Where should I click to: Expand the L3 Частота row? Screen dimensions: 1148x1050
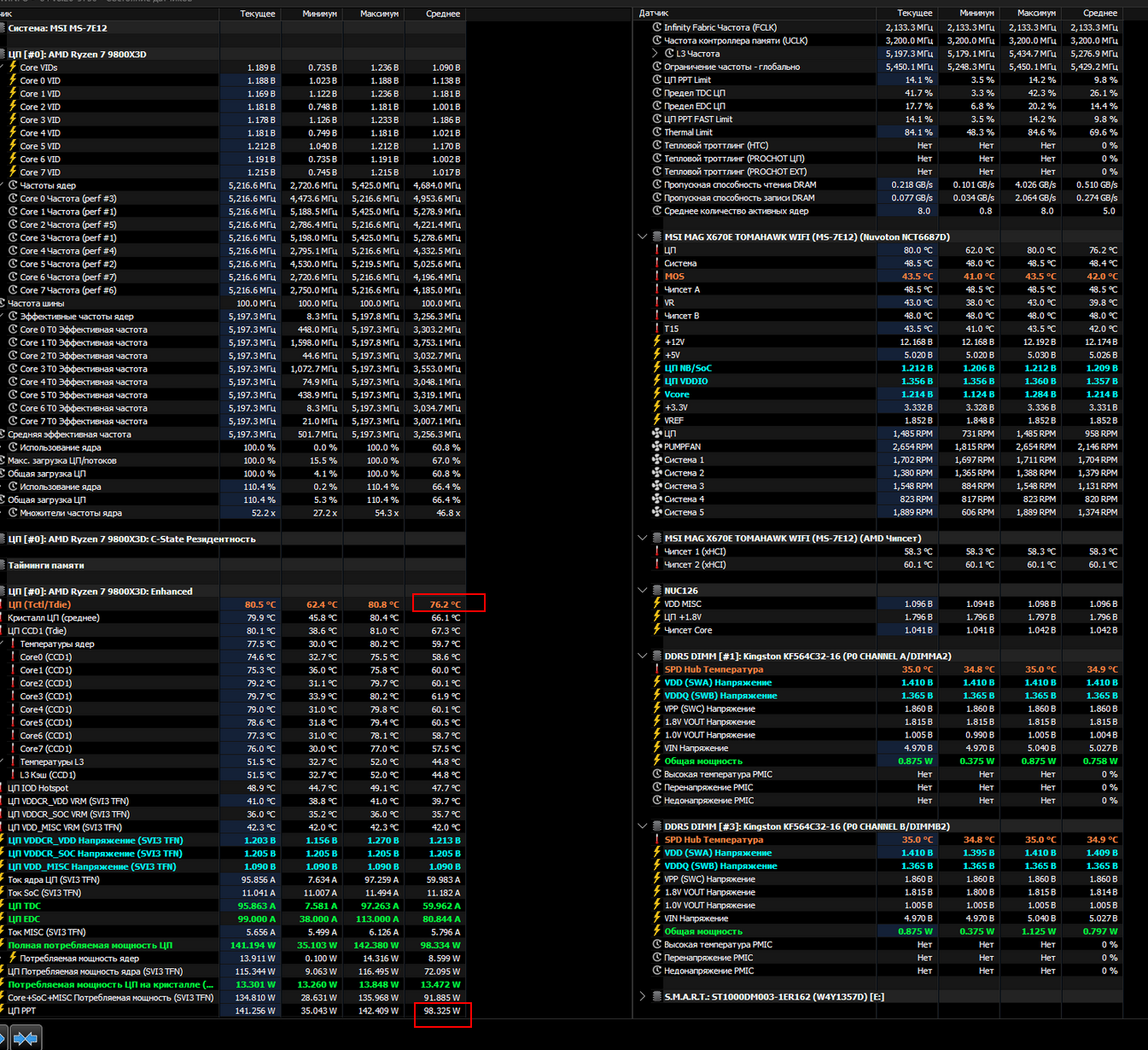click(656, 54)
